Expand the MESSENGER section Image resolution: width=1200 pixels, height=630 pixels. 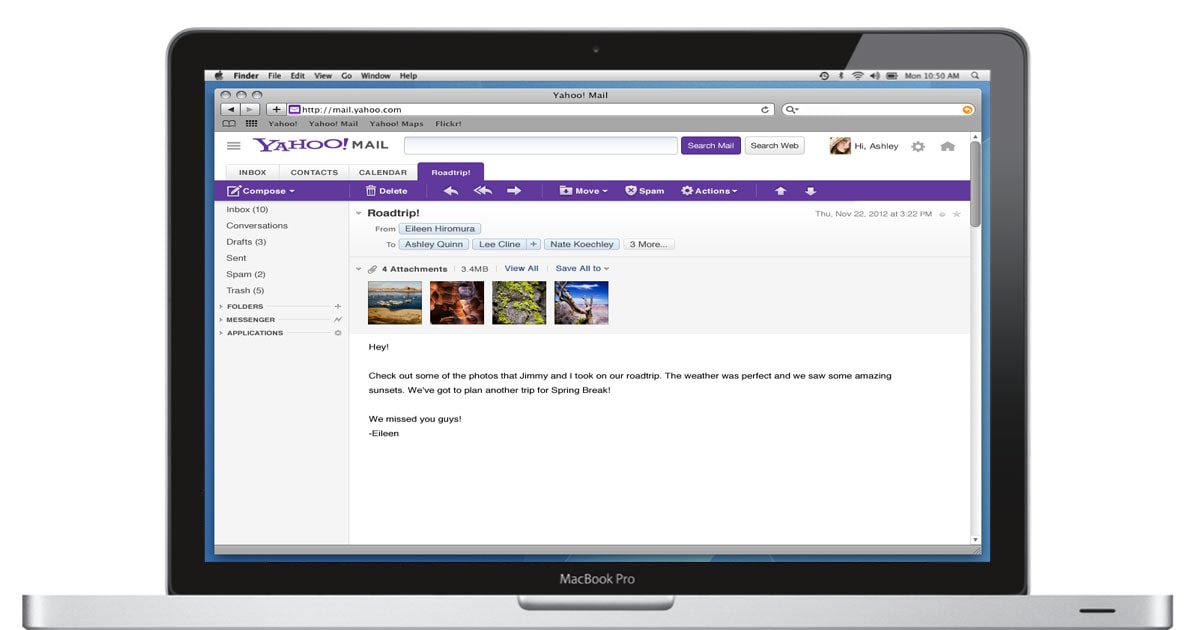(x=221, y=320)
